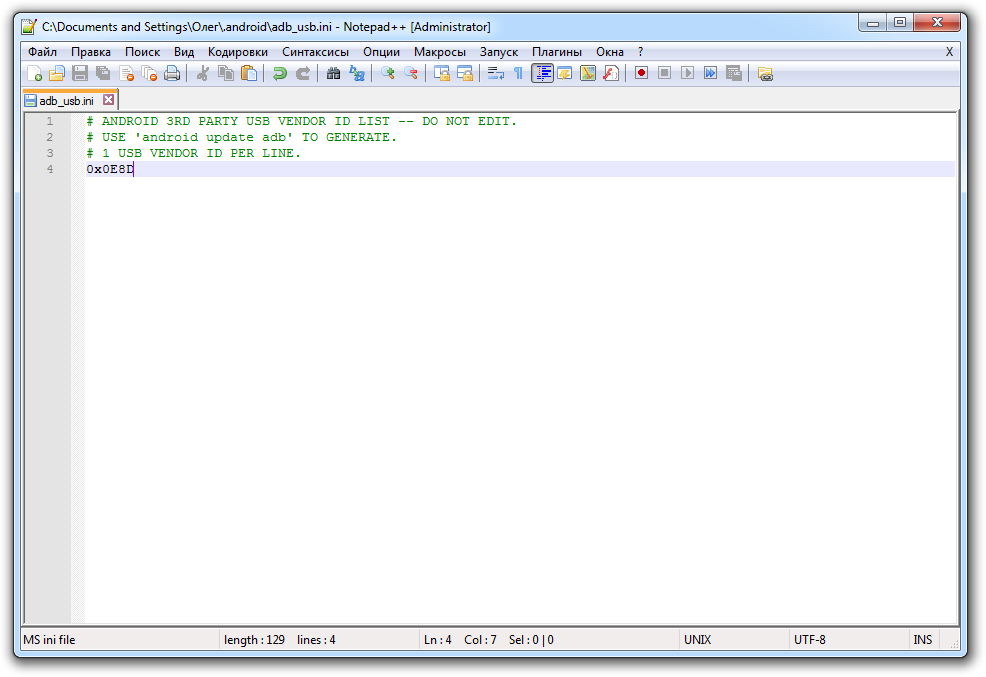The height and width of the screenshot is (677, 986).
Task: Select the adb_usb.ini tab
Action: [x=66, y=100]
